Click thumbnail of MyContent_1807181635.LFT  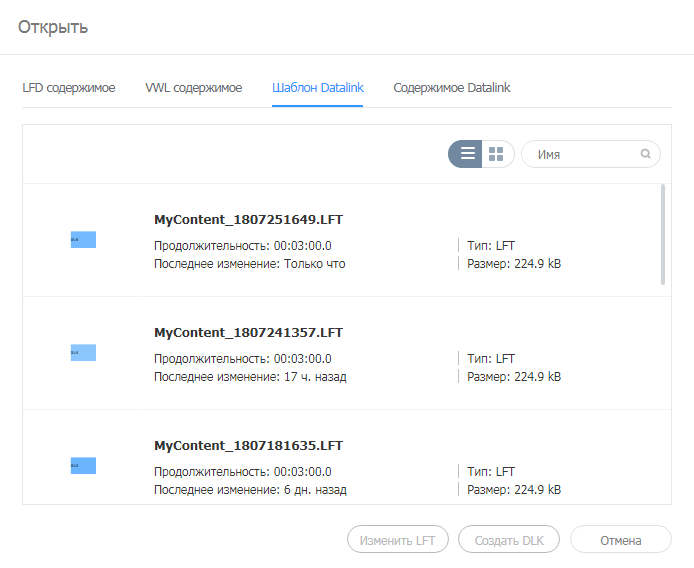83,465
